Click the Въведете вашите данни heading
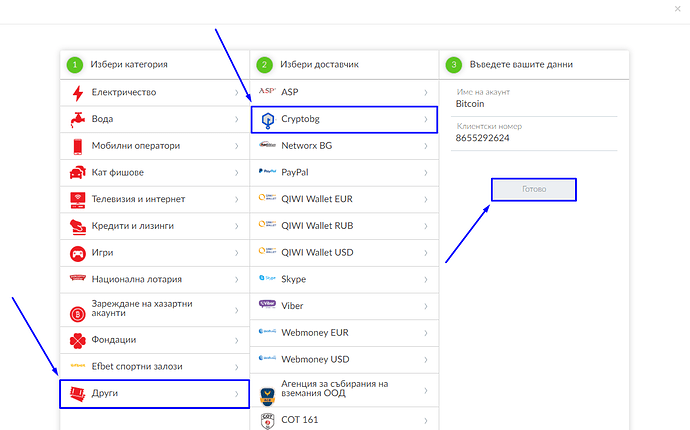This screenshot has width=690, height=430. click(x=521, y=64)
